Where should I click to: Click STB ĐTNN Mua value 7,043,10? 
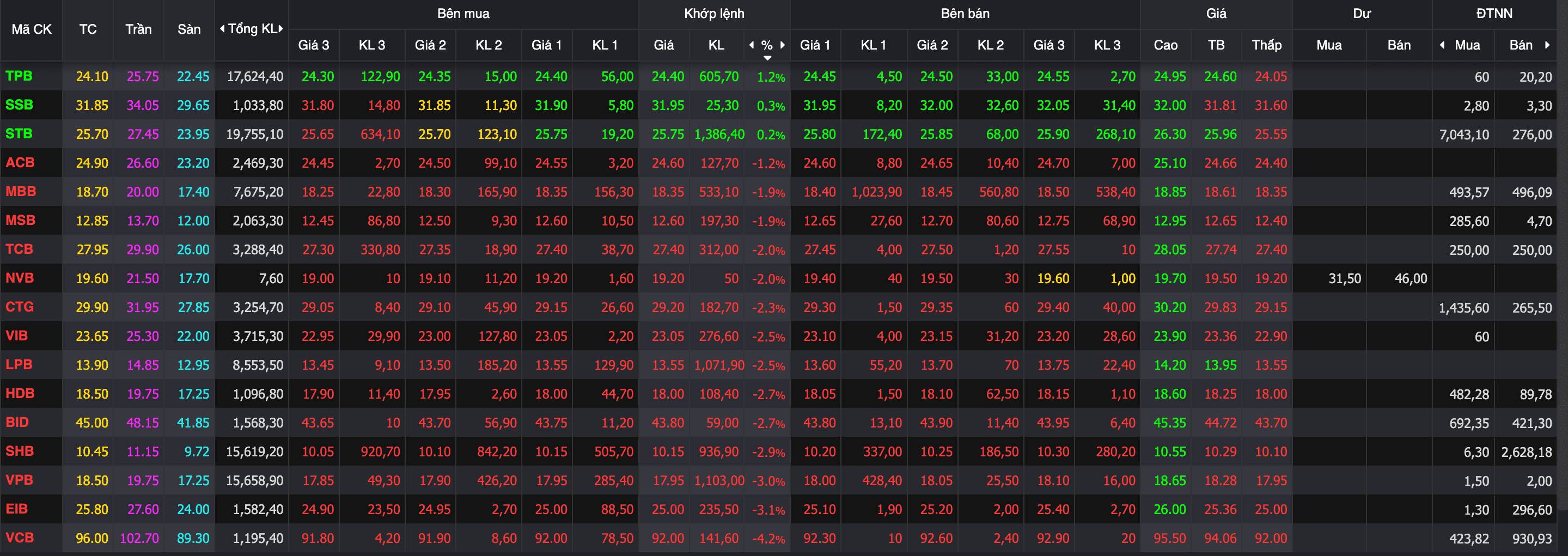click(1464, 135)
